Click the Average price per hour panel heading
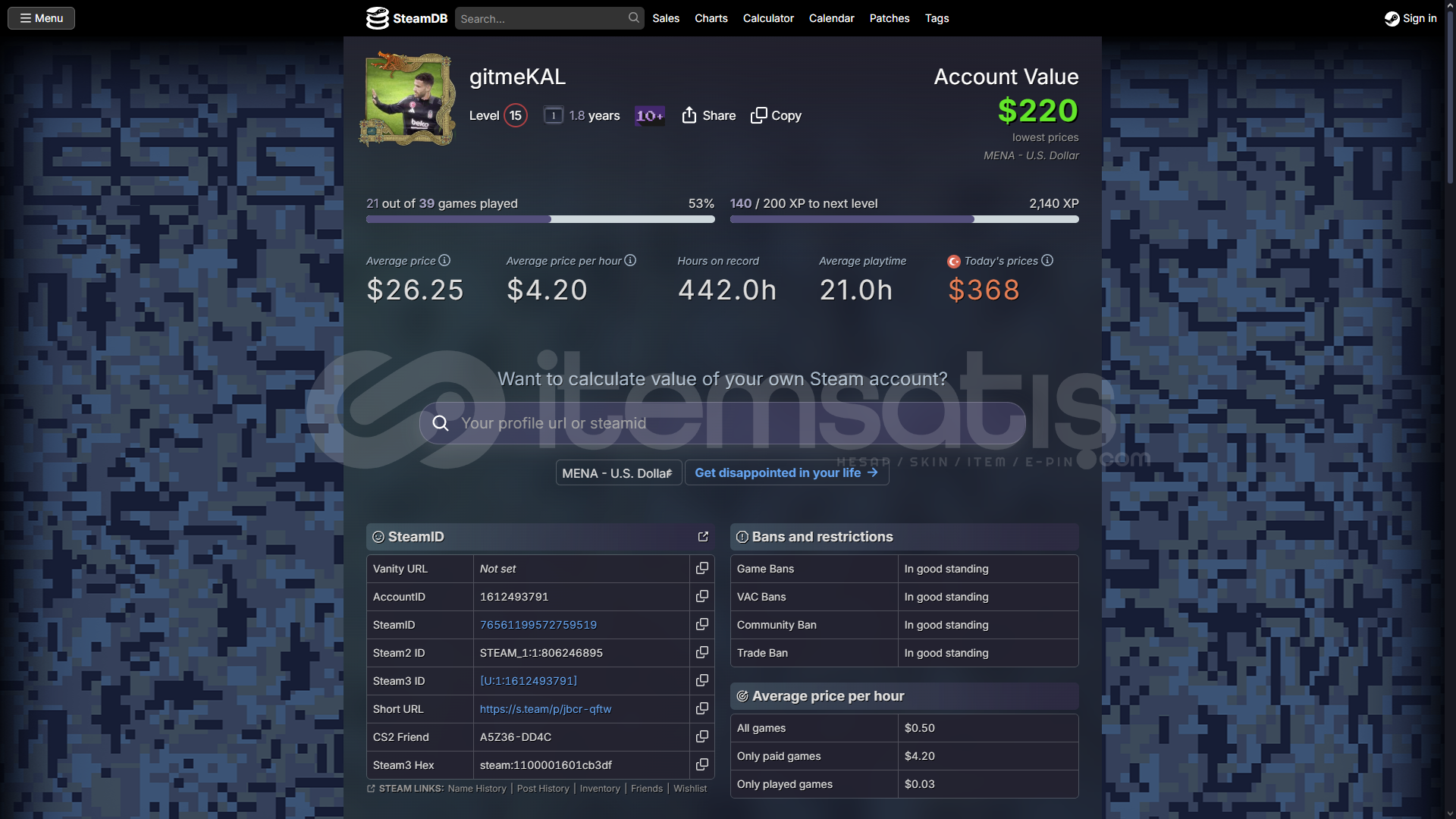The width and height of the screenshot is (1456, 819). 828,696
